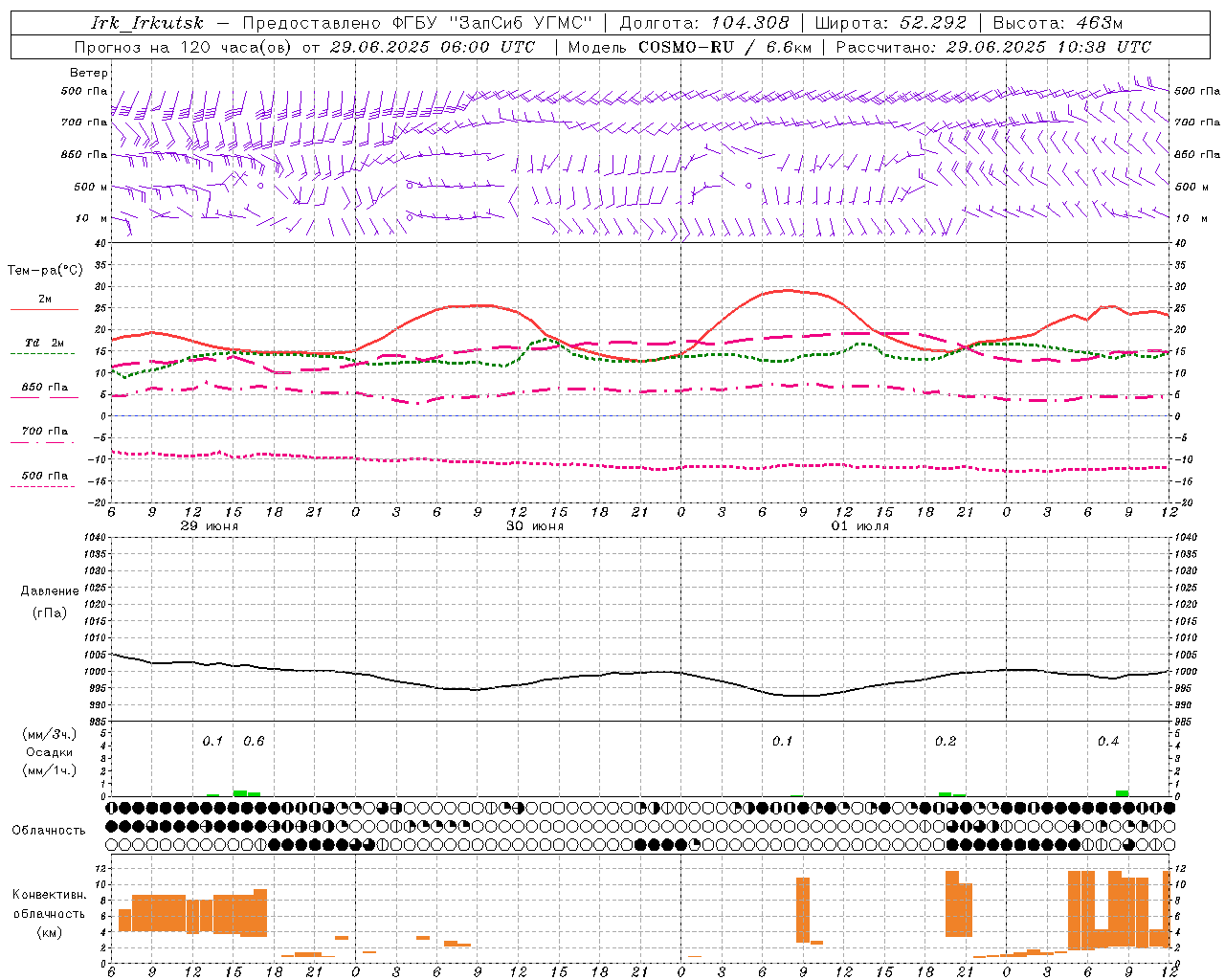Click the date label 29 июня
Screen dimensions: 1225x980
pos(210,526)
